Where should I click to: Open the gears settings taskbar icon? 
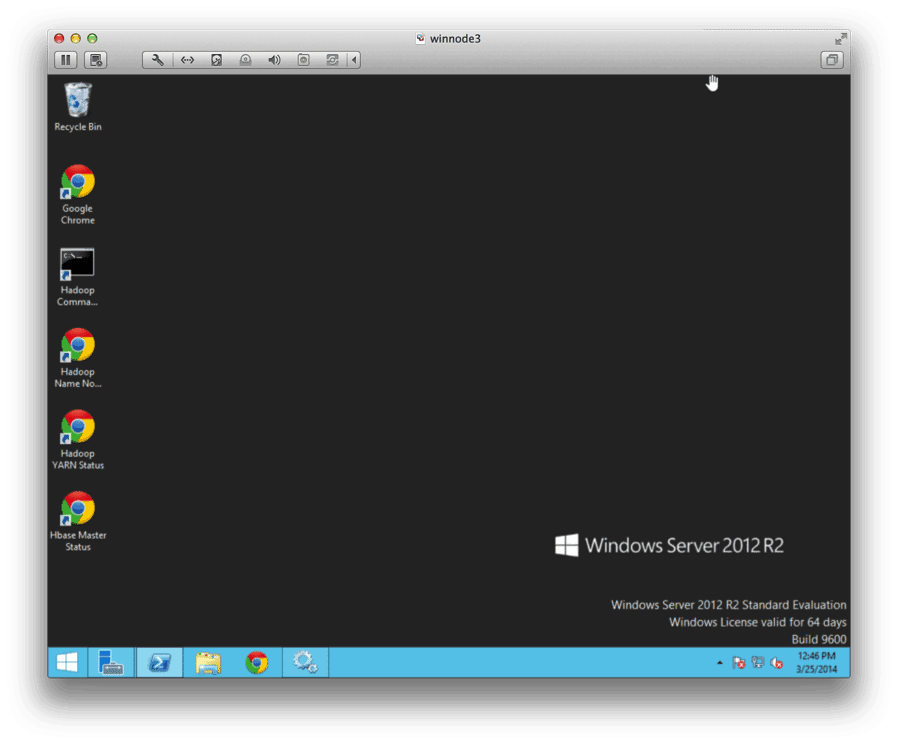click(305, 663)
